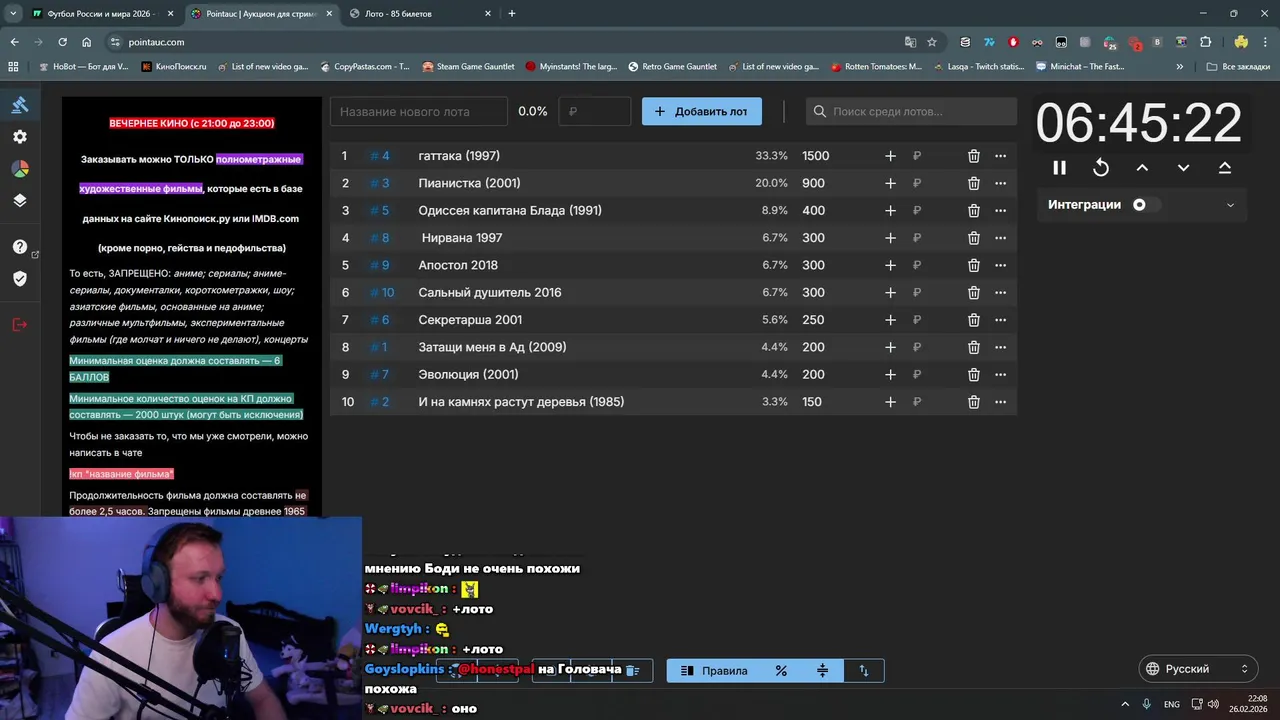Add amount to Апостол 2018 plus icon

[x=890, y=265]
